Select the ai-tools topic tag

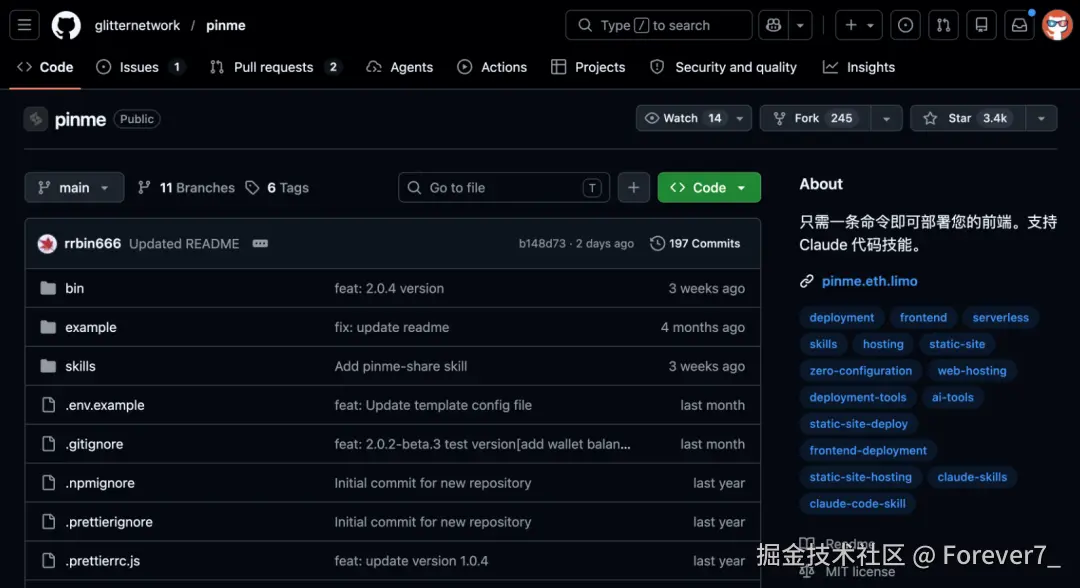[x=953, y=397]
